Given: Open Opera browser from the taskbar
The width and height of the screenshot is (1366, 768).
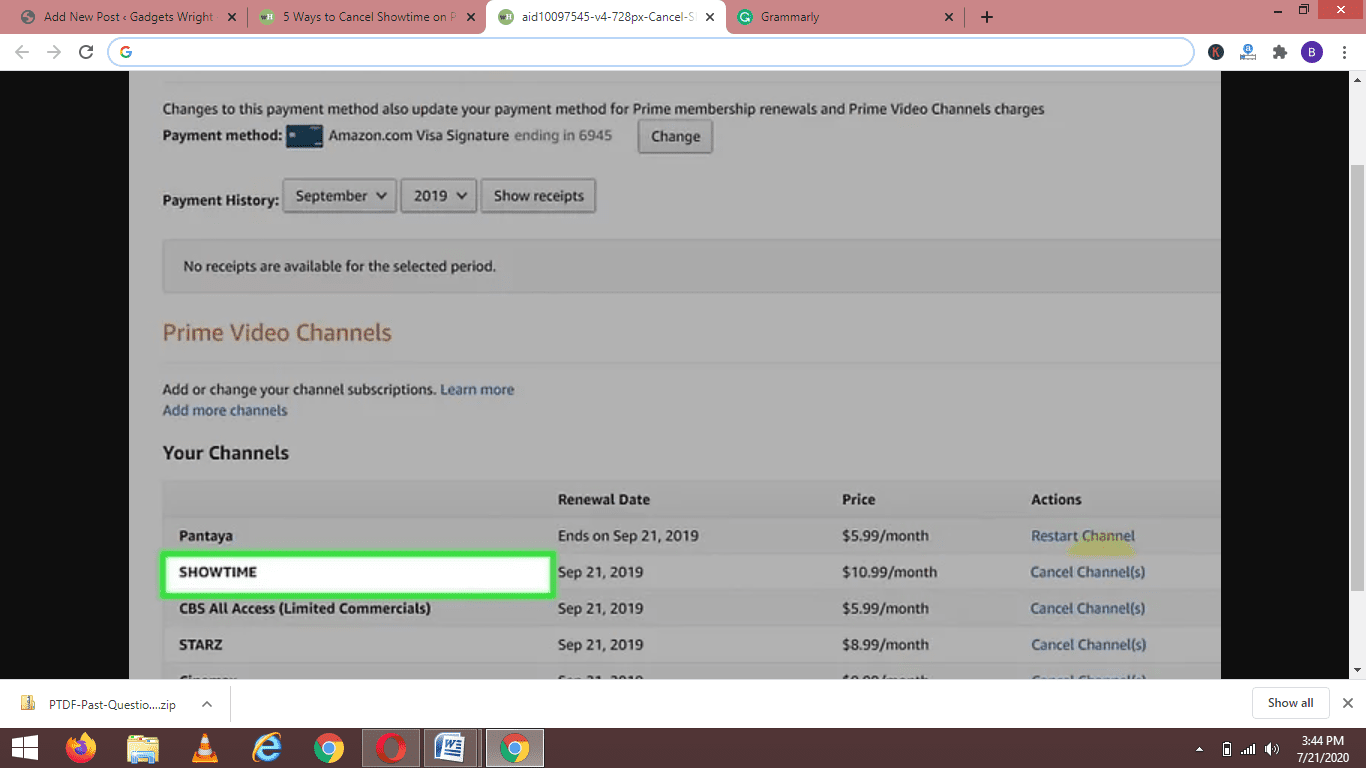Looking at the screenshot, I should point(391,748).
